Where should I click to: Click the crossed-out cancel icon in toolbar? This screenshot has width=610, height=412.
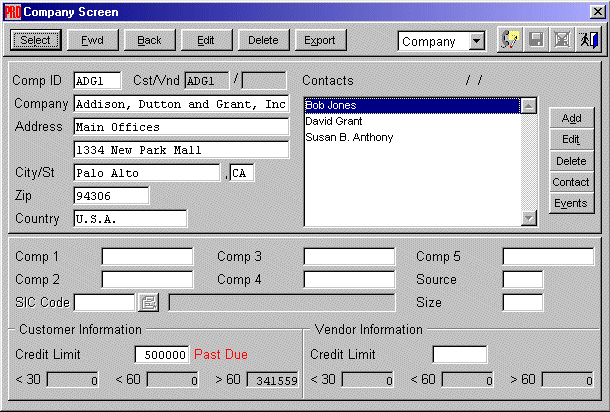point(564,40)
